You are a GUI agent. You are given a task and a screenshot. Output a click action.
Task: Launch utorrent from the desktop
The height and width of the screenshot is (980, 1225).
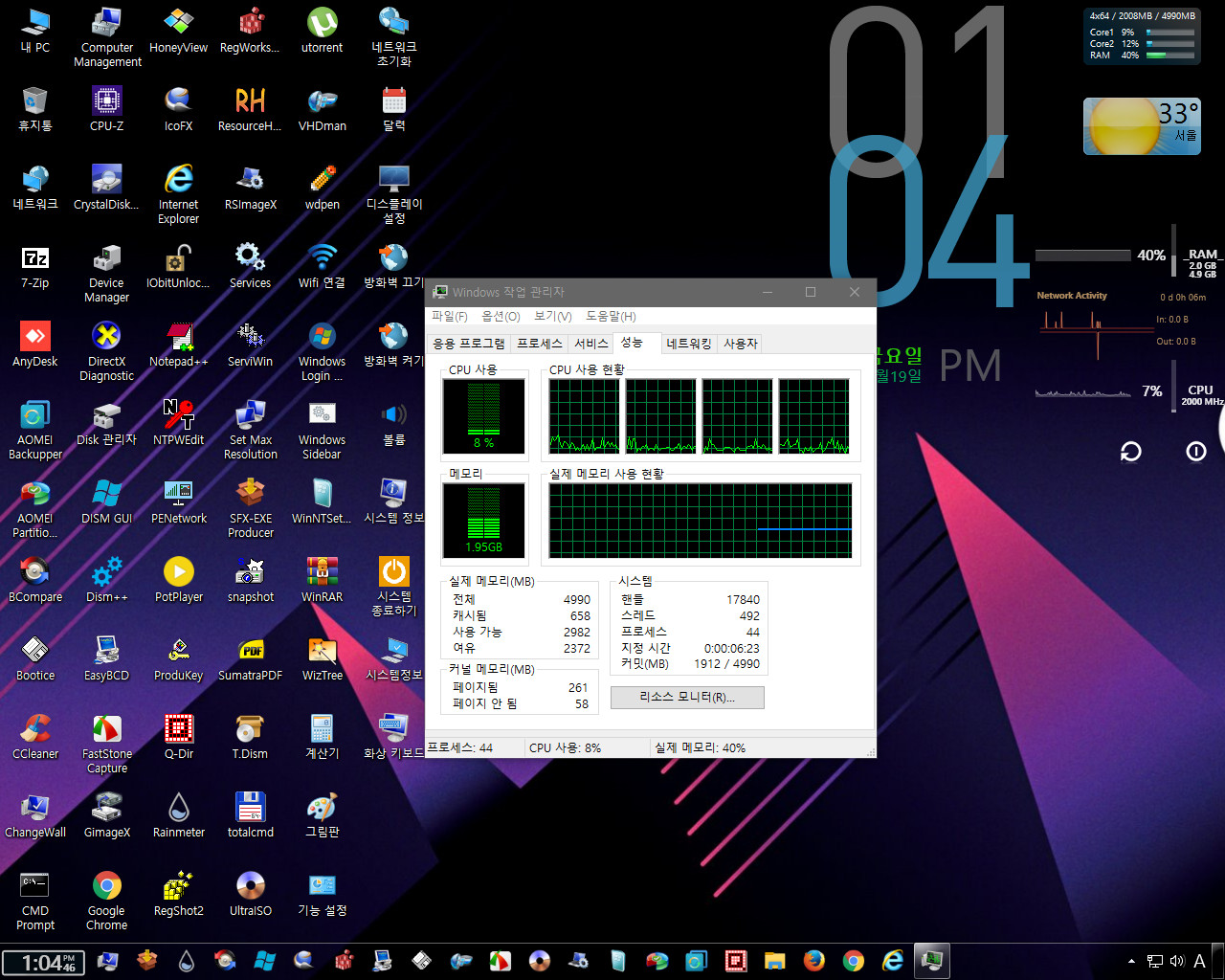click(x=322, y=31)
